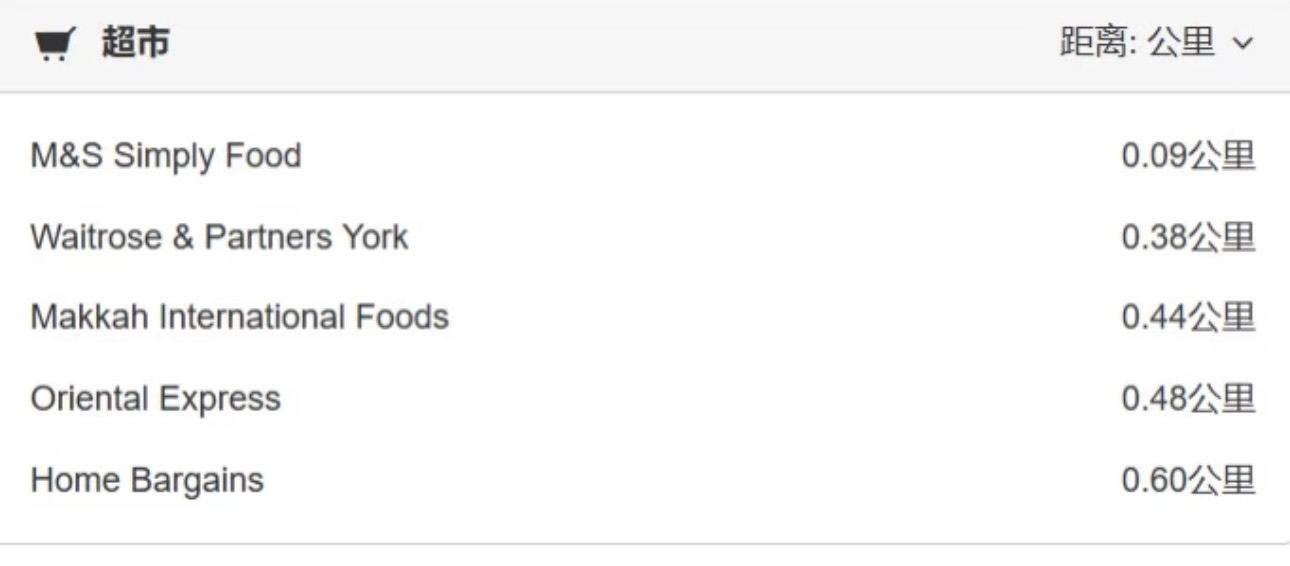Click the 0.44公里 distance value
This screenshot has width=1290, height=566.
coord(1188,317)
